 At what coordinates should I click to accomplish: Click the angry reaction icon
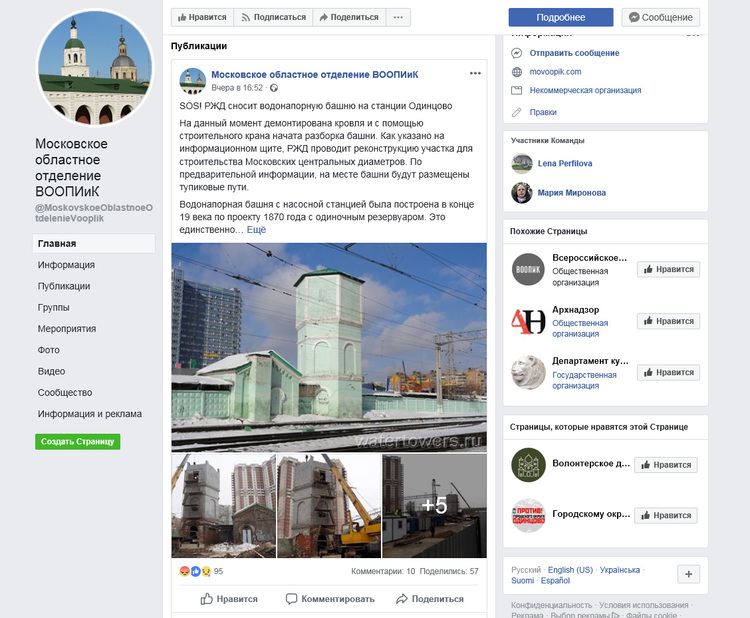185,571
